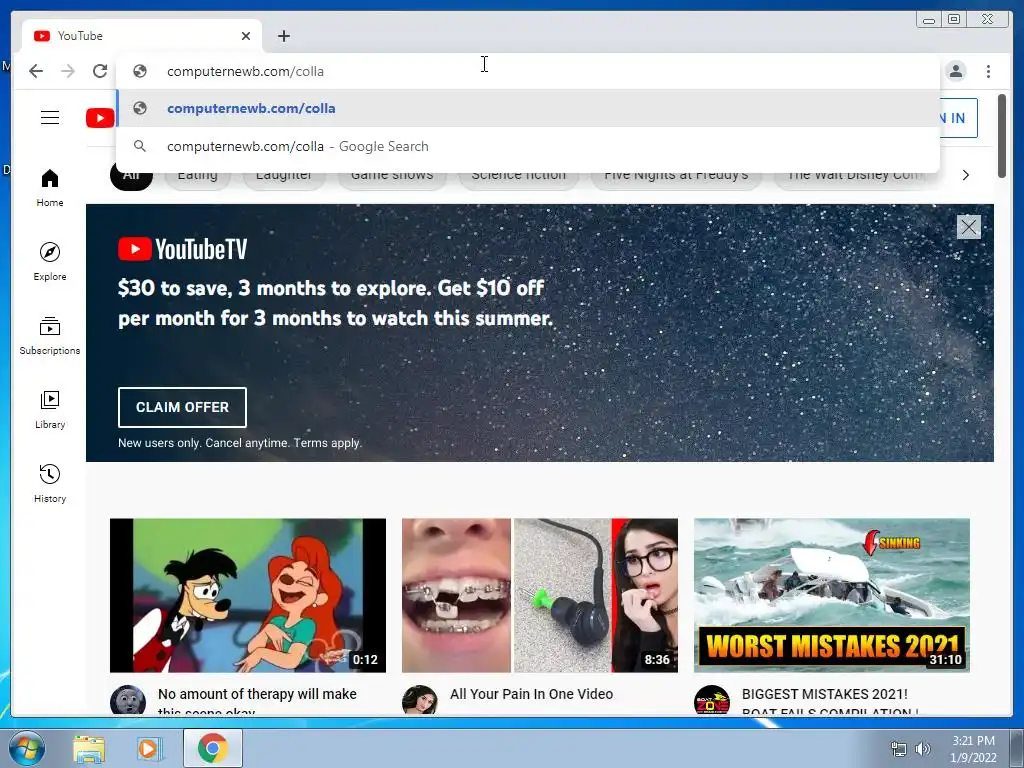The height and width of the screenshot is (768, 1024).
Task: Click the address bar URL text field
Action: pos(528,71)
